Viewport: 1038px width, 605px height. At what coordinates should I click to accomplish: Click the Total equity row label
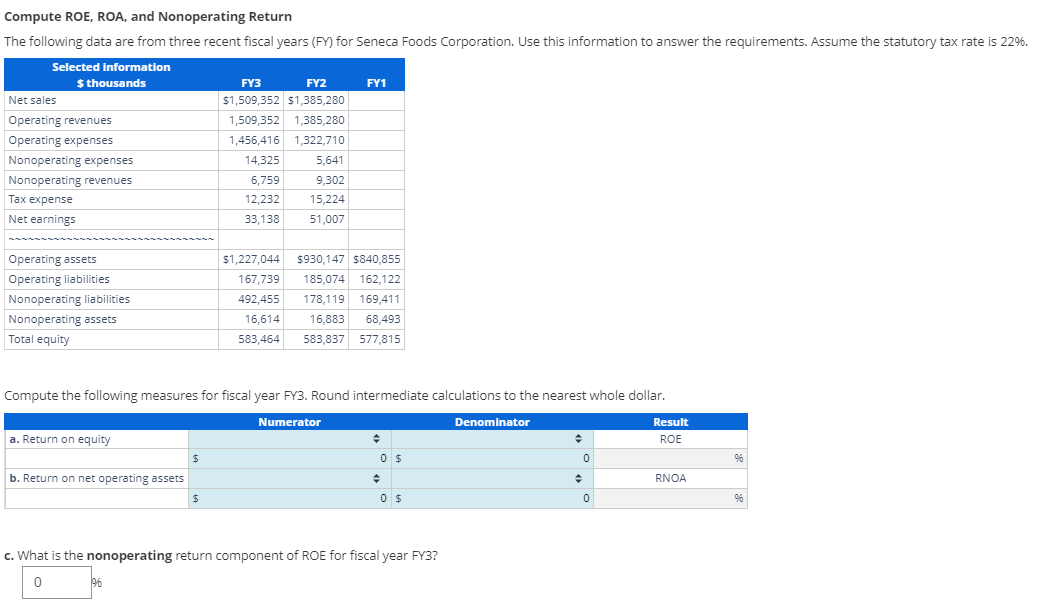(x=39, y=339)
